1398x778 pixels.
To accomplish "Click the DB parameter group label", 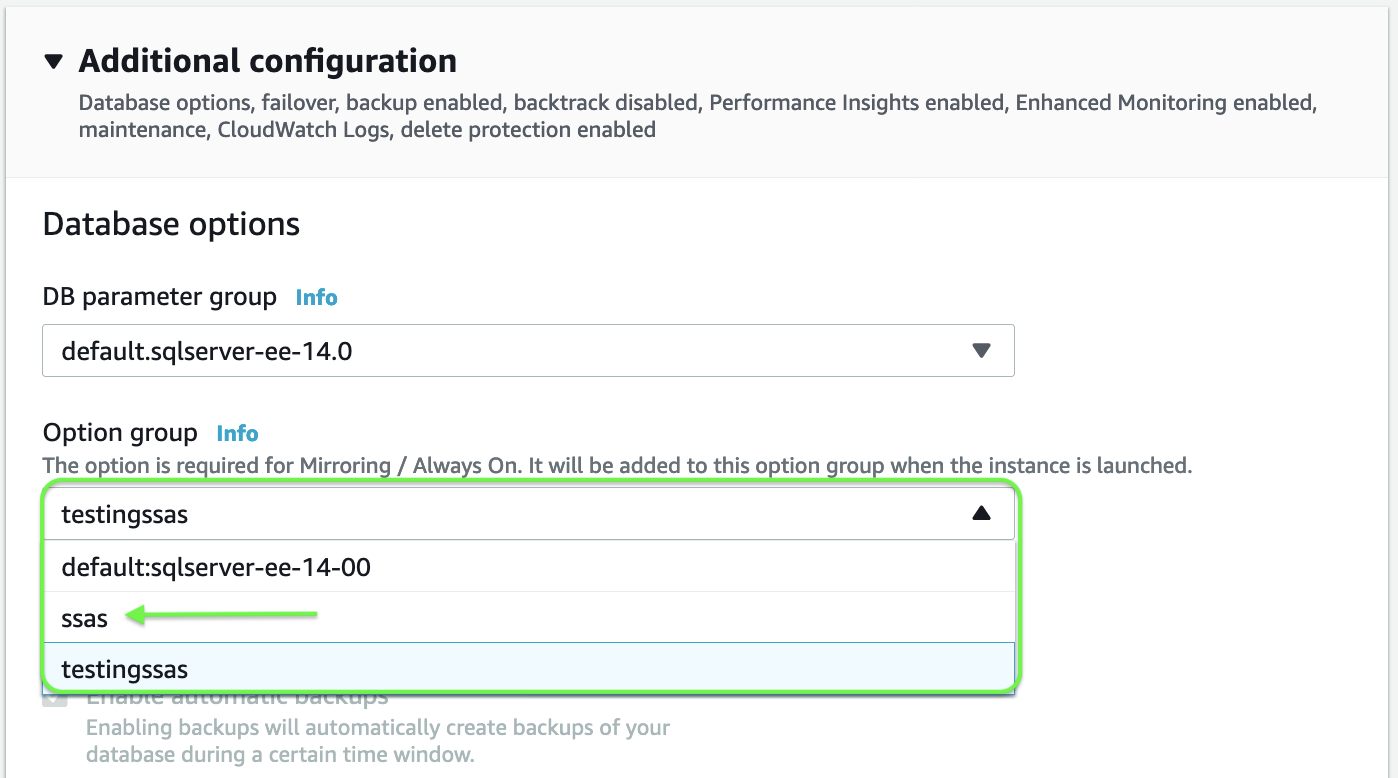I will 159,298.
